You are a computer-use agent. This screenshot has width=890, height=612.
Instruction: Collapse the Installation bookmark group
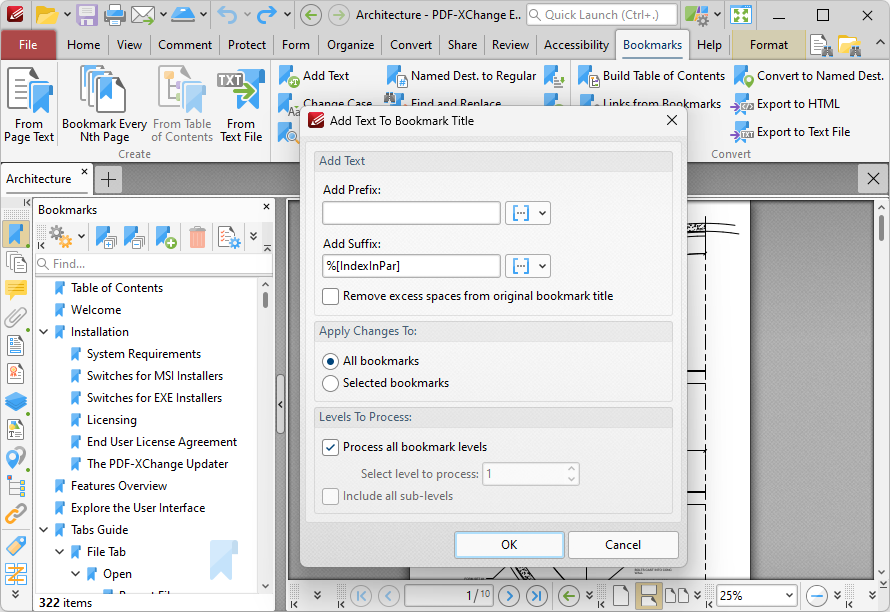tap(42, 331)
